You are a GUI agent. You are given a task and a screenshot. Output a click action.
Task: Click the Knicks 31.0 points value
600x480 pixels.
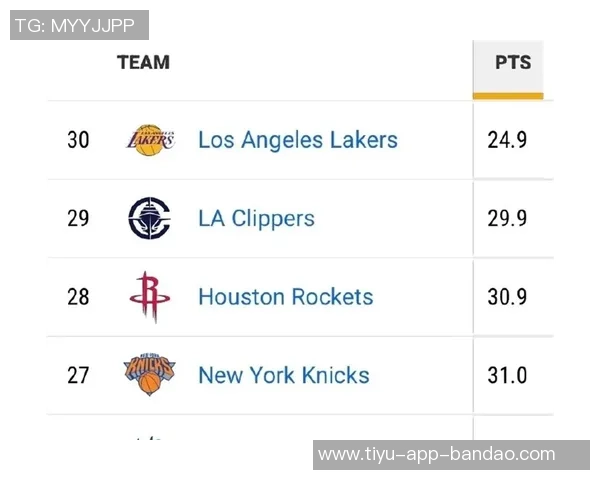click(x=507, y=376)
